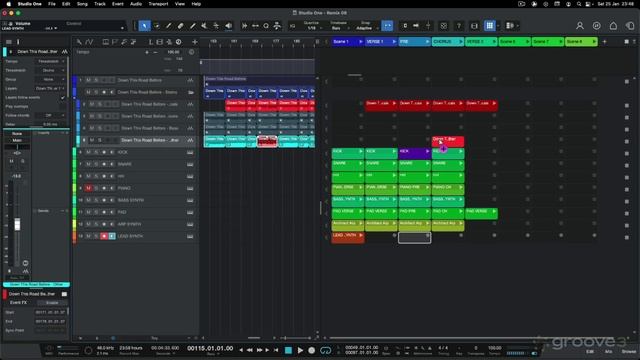
Task: Click the tempo value field in the transport
Action: click(495, 348)
